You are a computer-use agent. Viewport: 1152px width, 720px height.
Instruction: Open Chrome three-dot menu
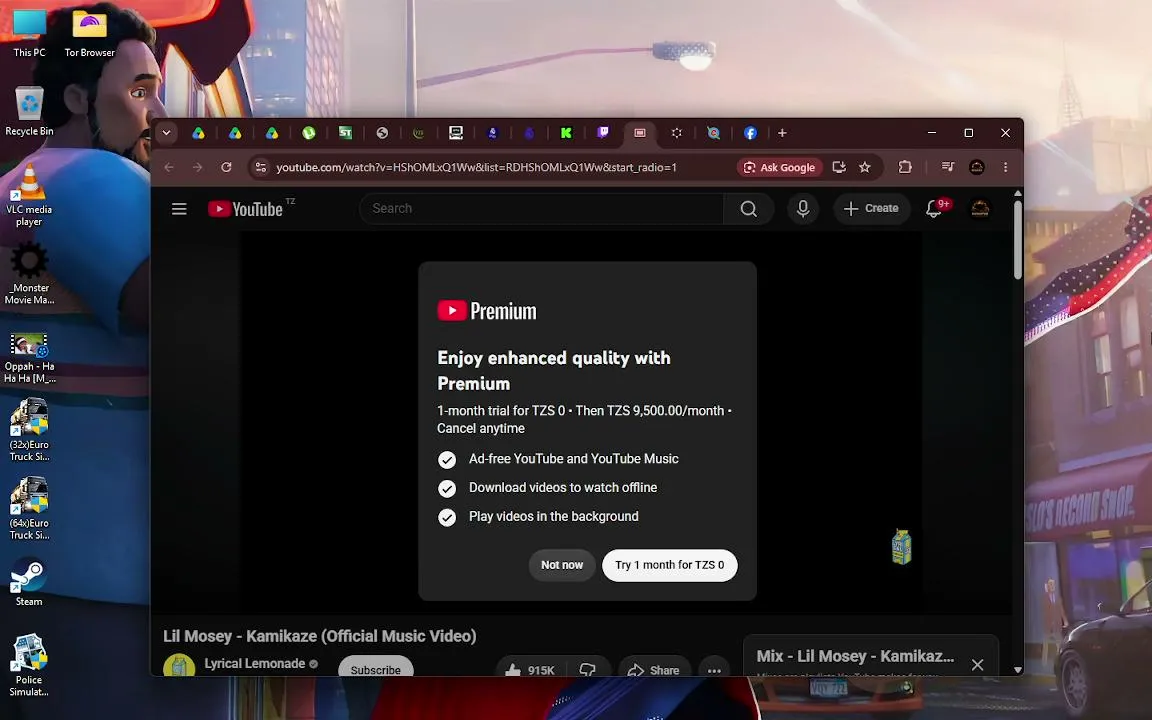click(x=1005, y=168)
